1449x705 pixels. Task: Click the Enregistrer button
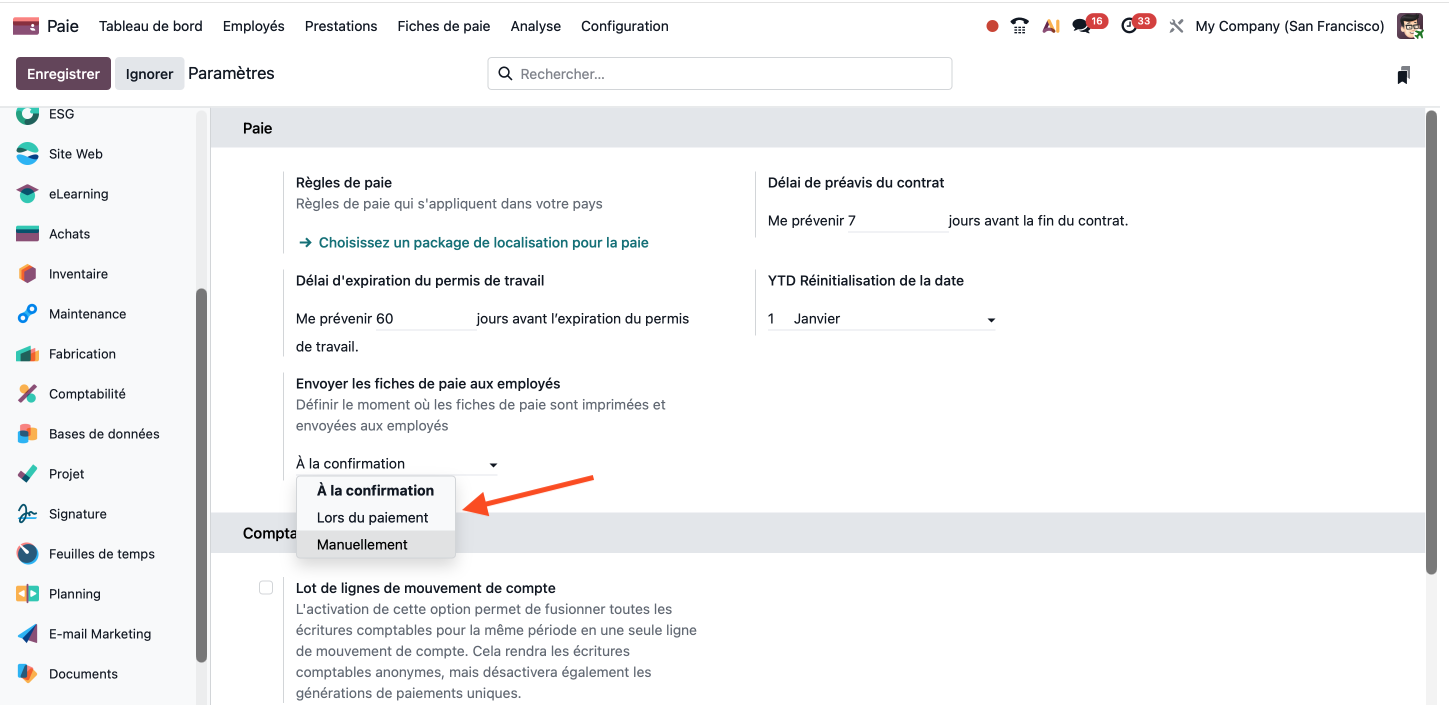(63, 74)
